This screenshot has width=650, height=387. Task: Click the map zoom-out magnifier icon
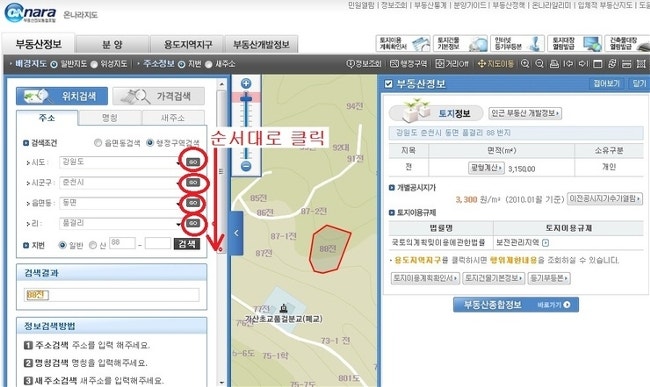(x=540, y=64)
